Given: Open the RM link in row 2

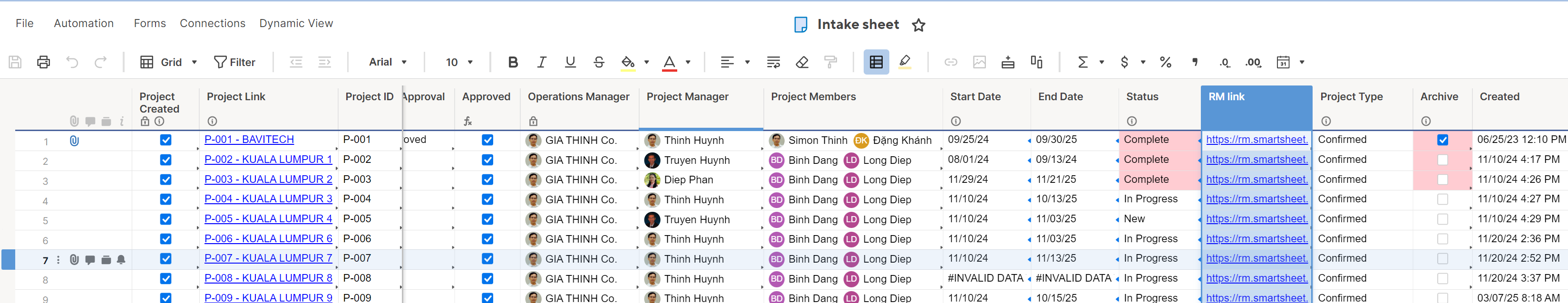Looking at the screenshot, I should (x=1256, y=160).
